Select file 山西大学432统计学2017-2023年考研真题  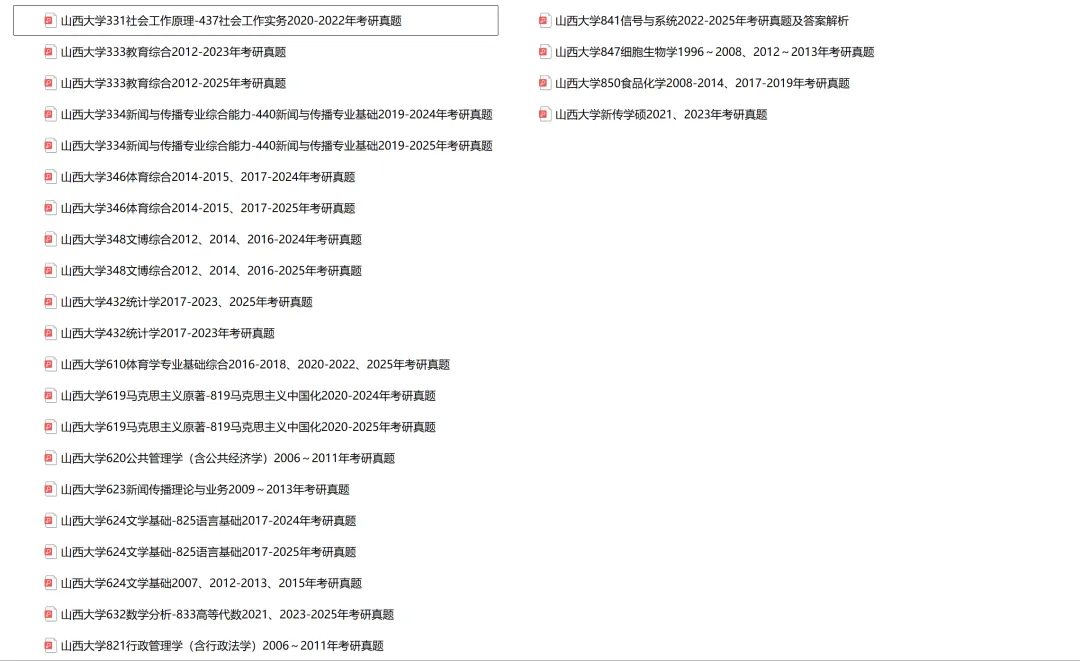(168, 333)
